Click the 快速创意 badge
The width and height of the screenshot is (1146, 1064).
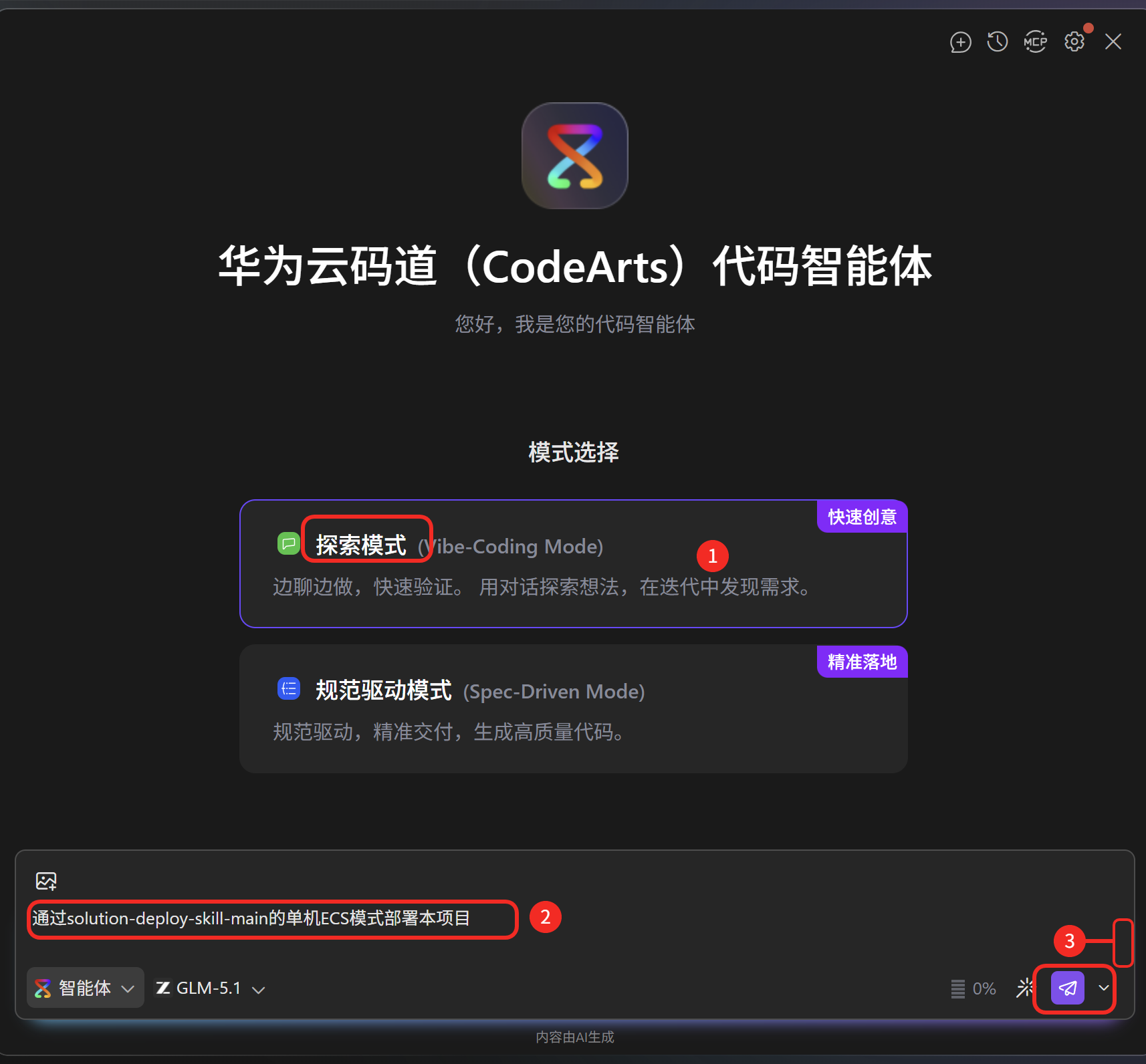point(862,517)
